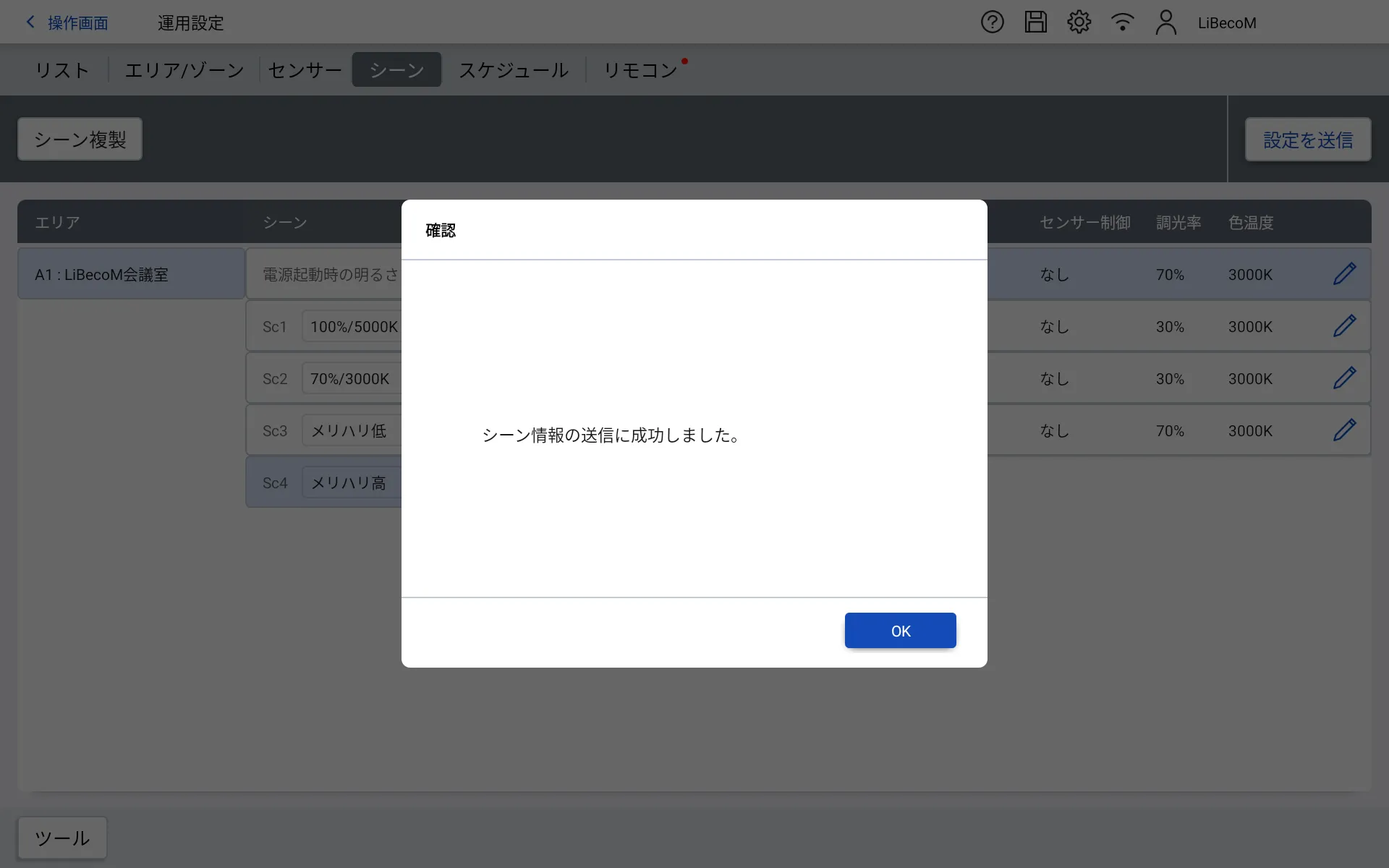Switch to the リスト tab
This screenshot has height=868, width=1389.
pyautogui.click(x=62, y=70)
